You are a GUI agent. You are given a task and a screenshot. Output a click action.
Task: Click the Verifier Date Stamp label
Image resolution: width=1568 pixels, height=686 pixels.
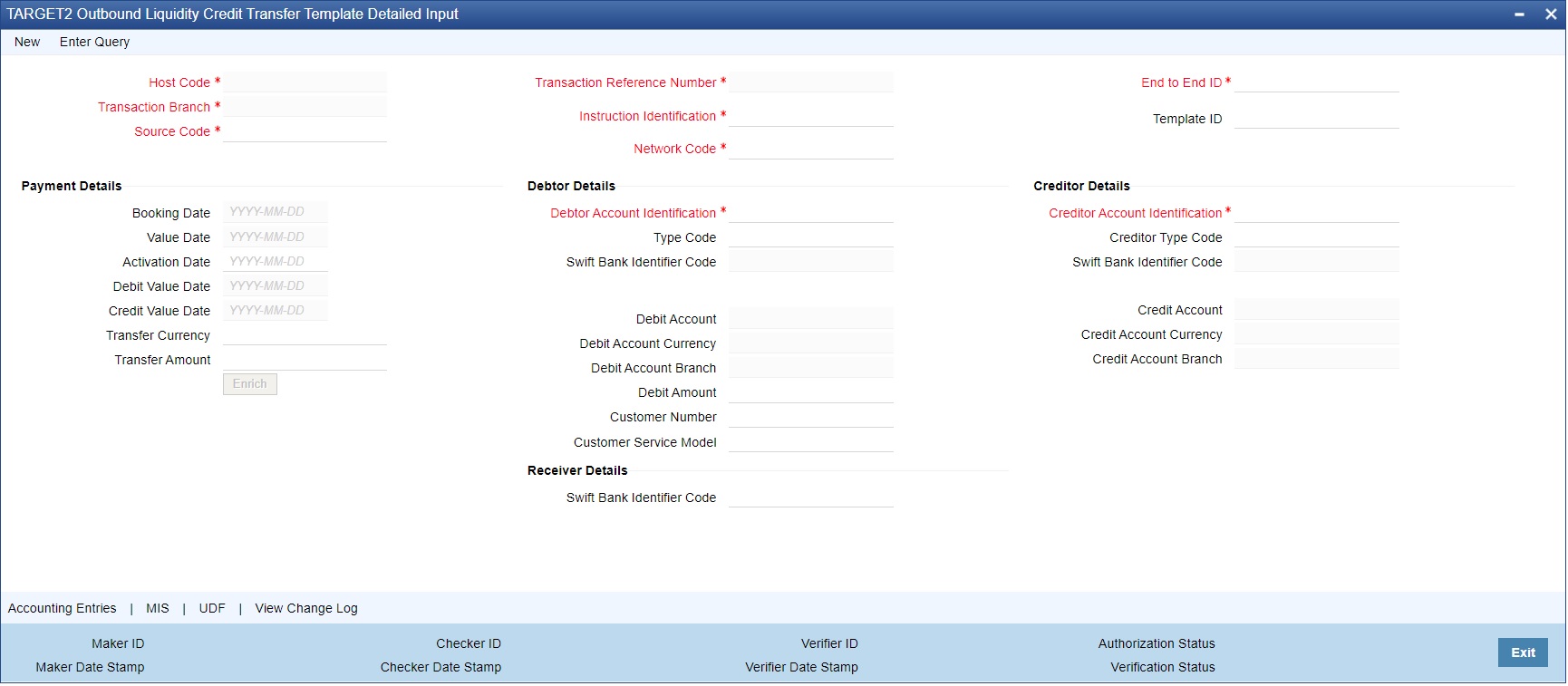(x=801, y=667)
